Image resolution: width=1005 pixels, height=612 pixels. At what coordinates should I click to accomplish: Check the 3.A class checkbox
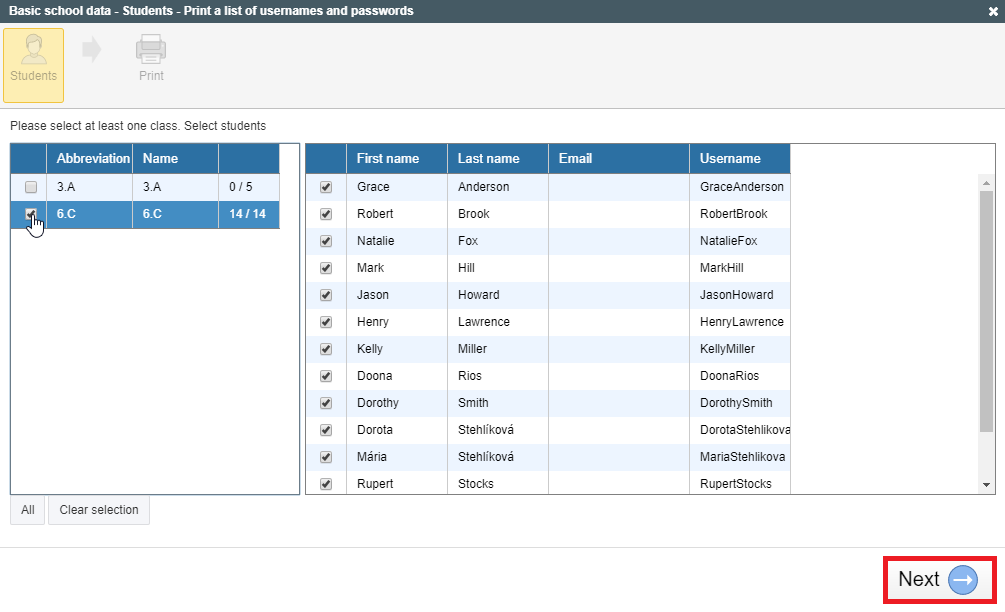31,187
